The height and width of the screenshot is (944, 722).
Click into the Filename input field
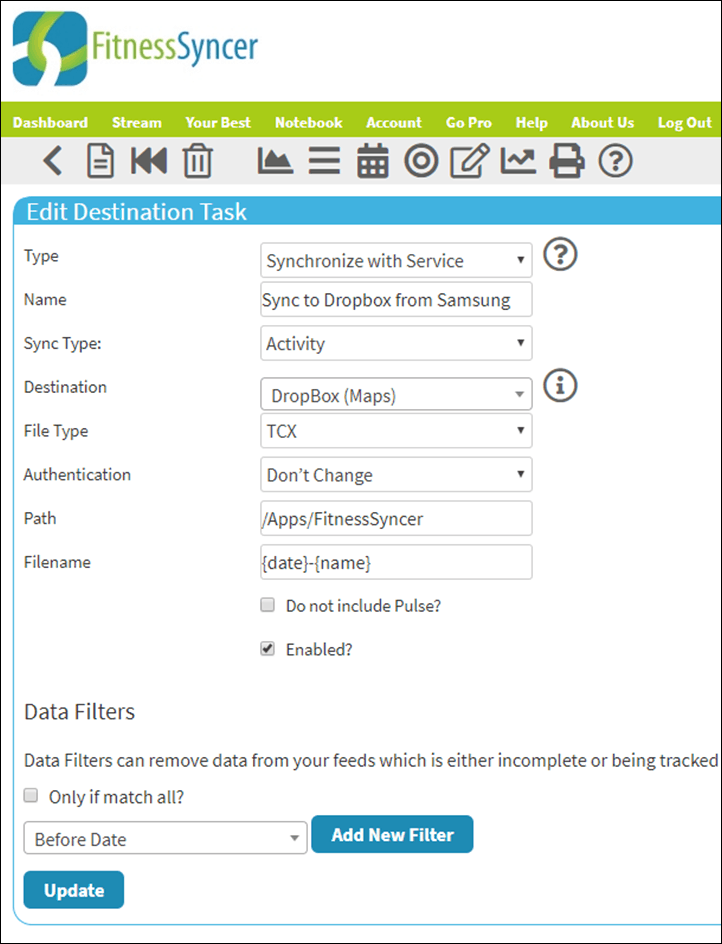tap(396, 562)
